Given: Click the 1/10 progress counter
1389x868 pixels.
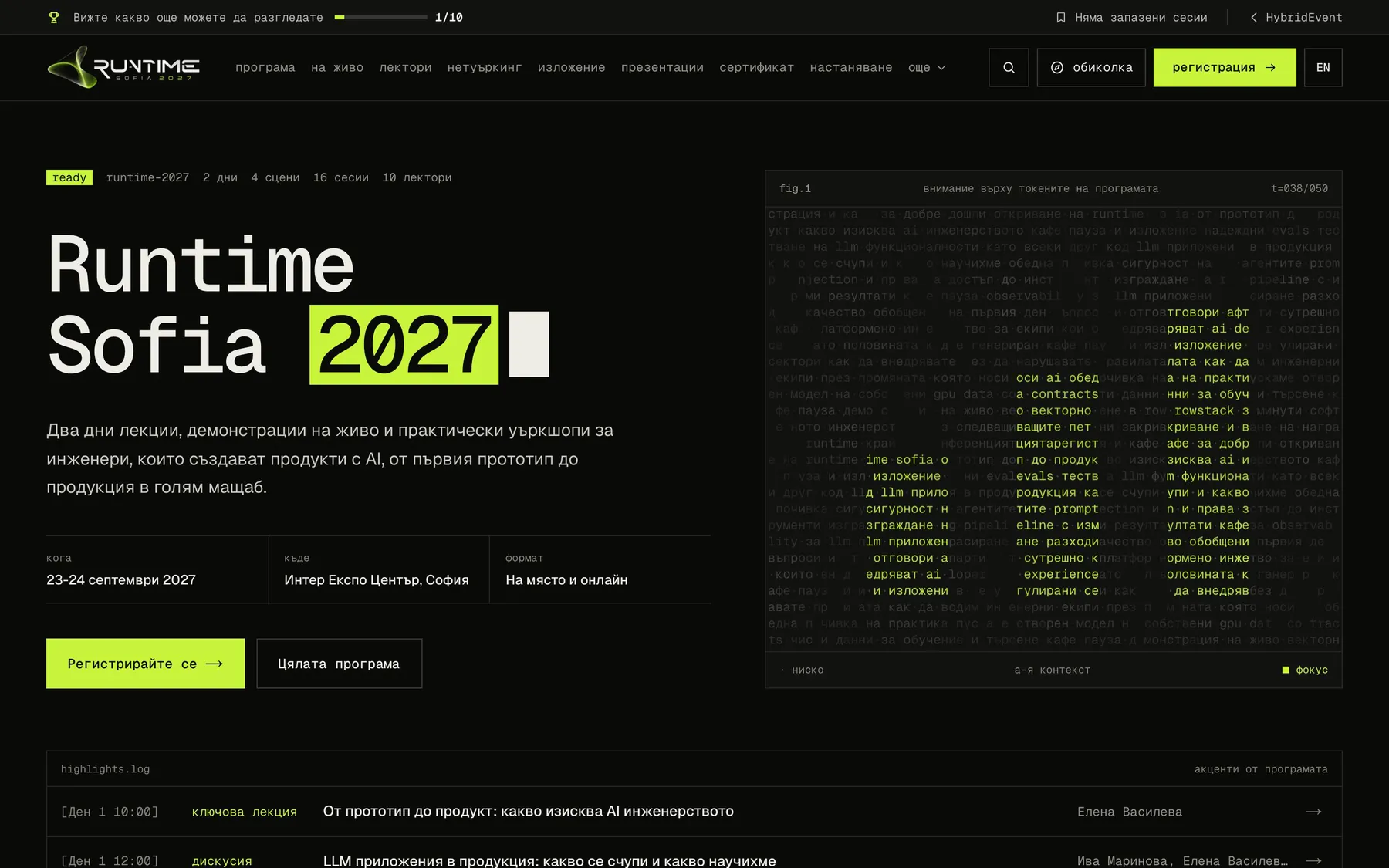Looking at the screenshot, I should tap(449, 17).
